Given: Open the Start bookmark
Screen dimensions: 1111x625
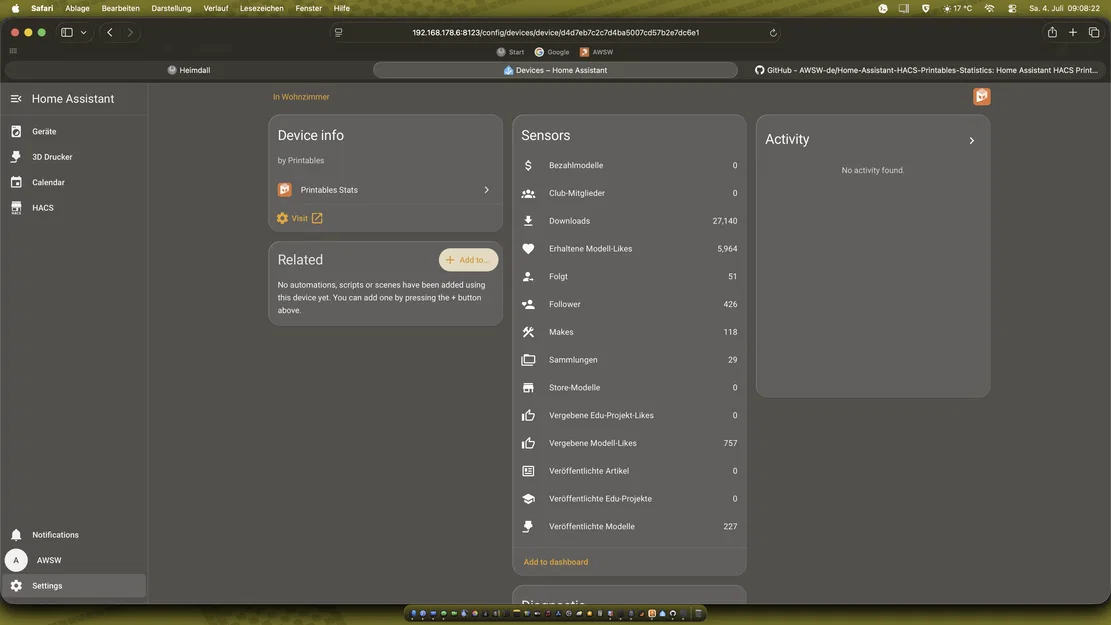Looking at the screenshot, I should [510, 52].
